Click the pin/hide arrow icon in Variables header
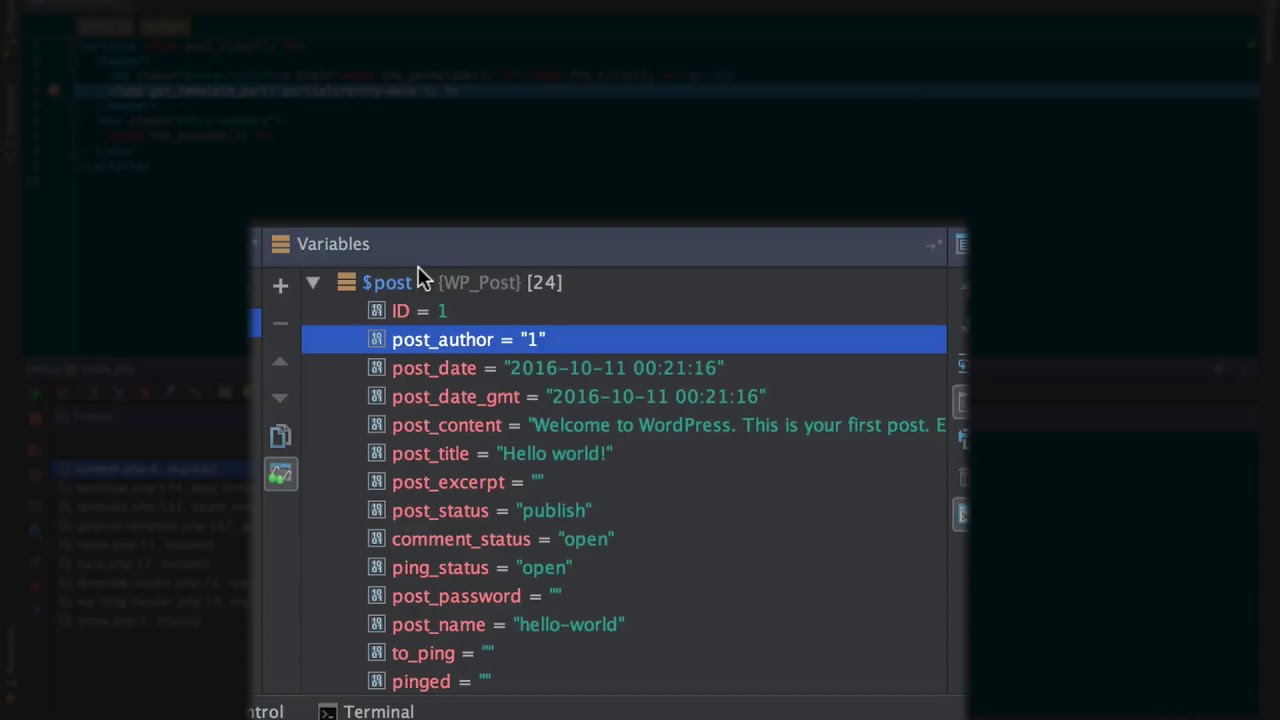This screenshot has height=720, width=1280. (933, 245)
